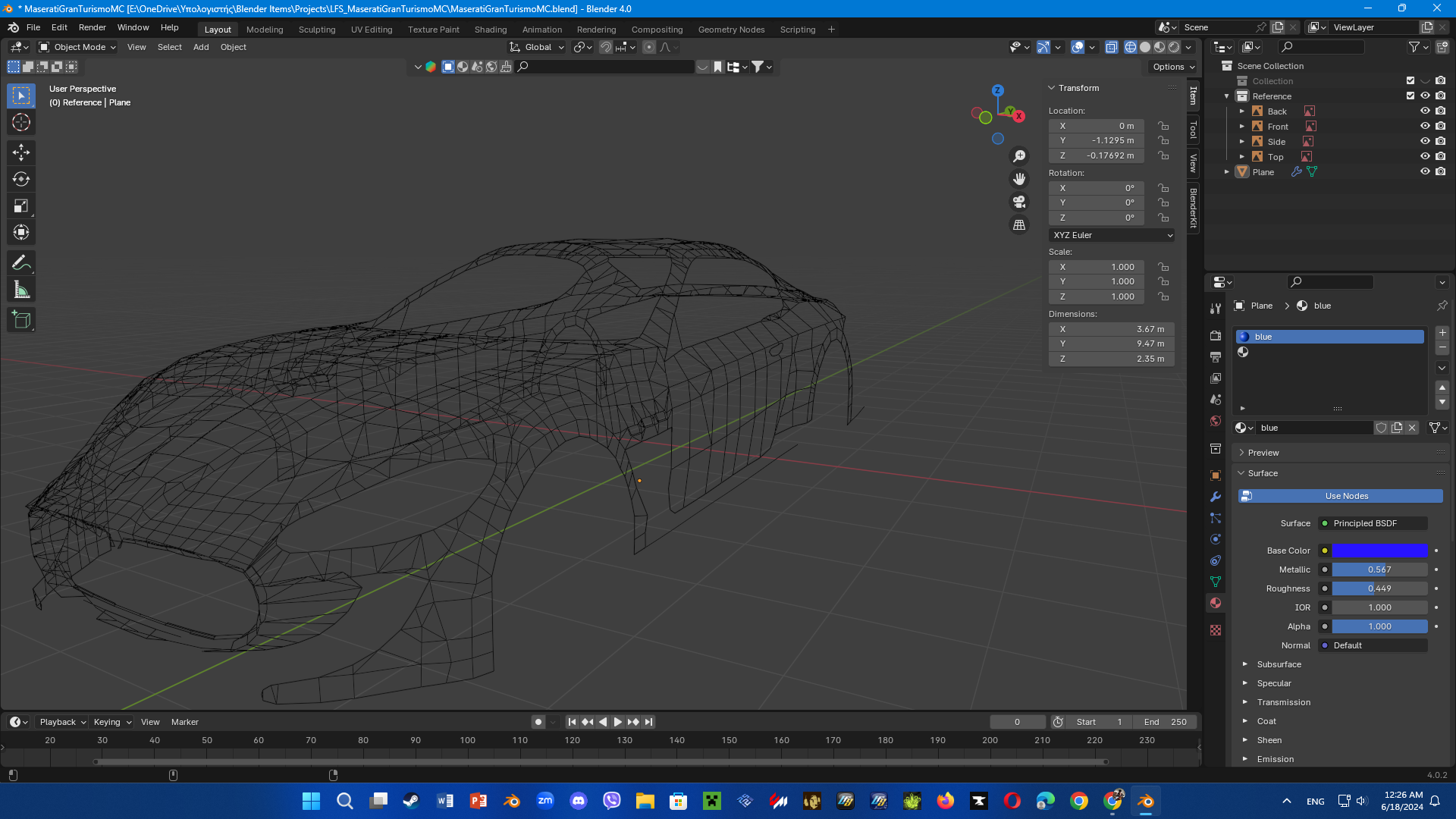
Task: Open the Modifiers wrench properties tab
Action: click(x=1216, y=497)
